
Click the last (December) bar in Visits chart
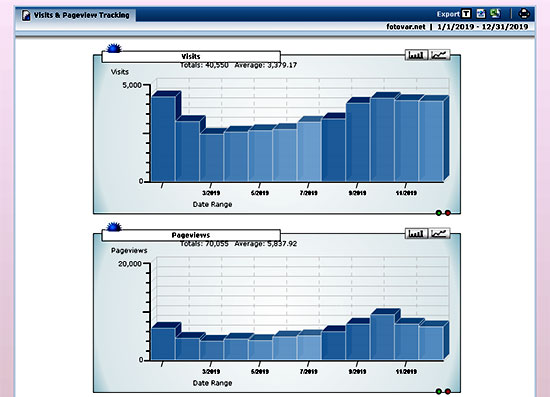tap(431, 141)
